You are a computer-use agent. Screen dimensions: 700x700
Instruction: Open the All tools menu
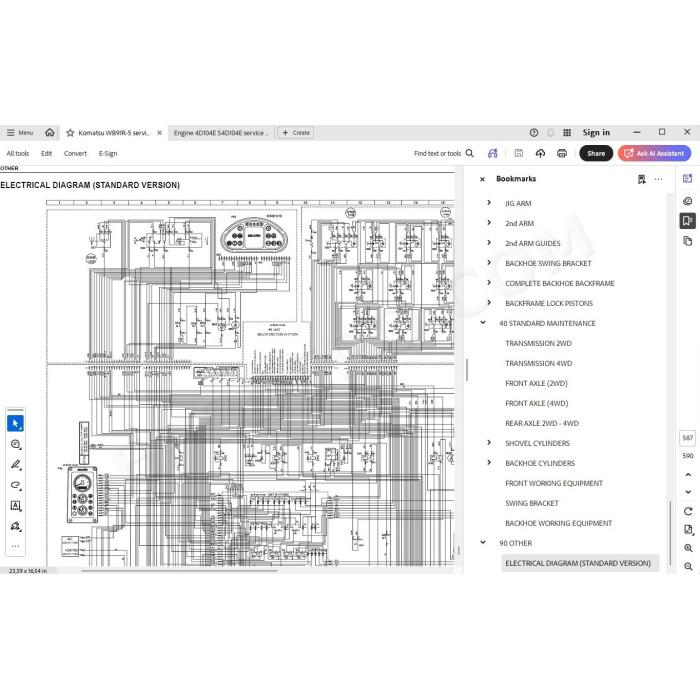(x=18, y=153)
